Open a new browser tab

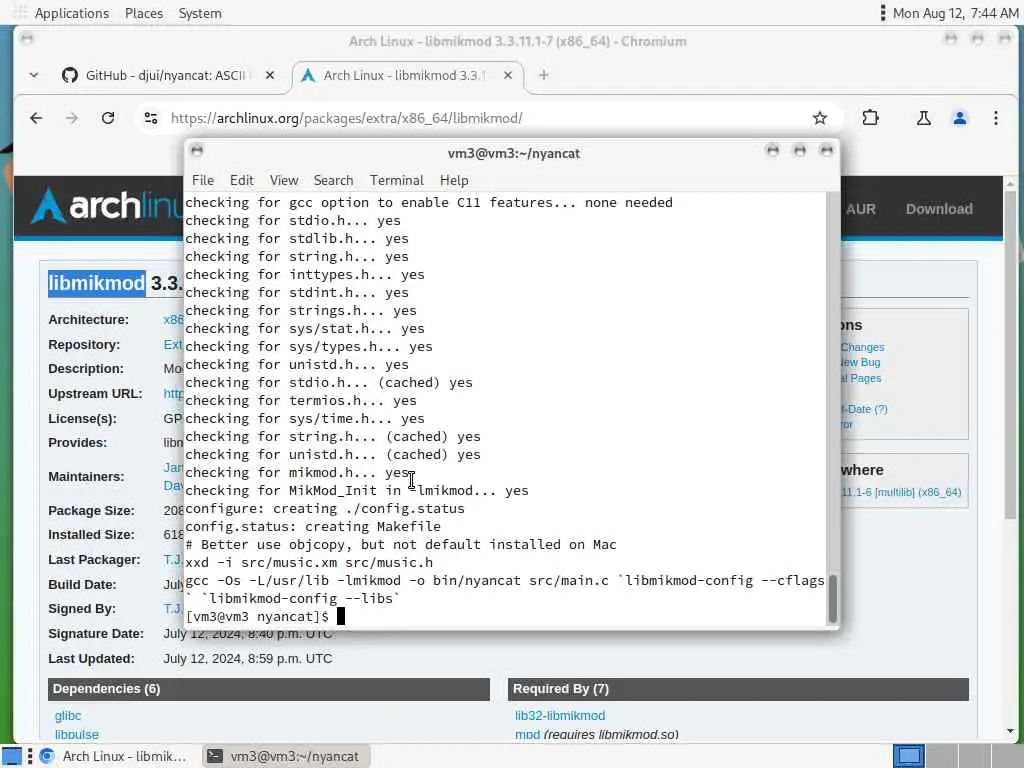coord(543,75)
